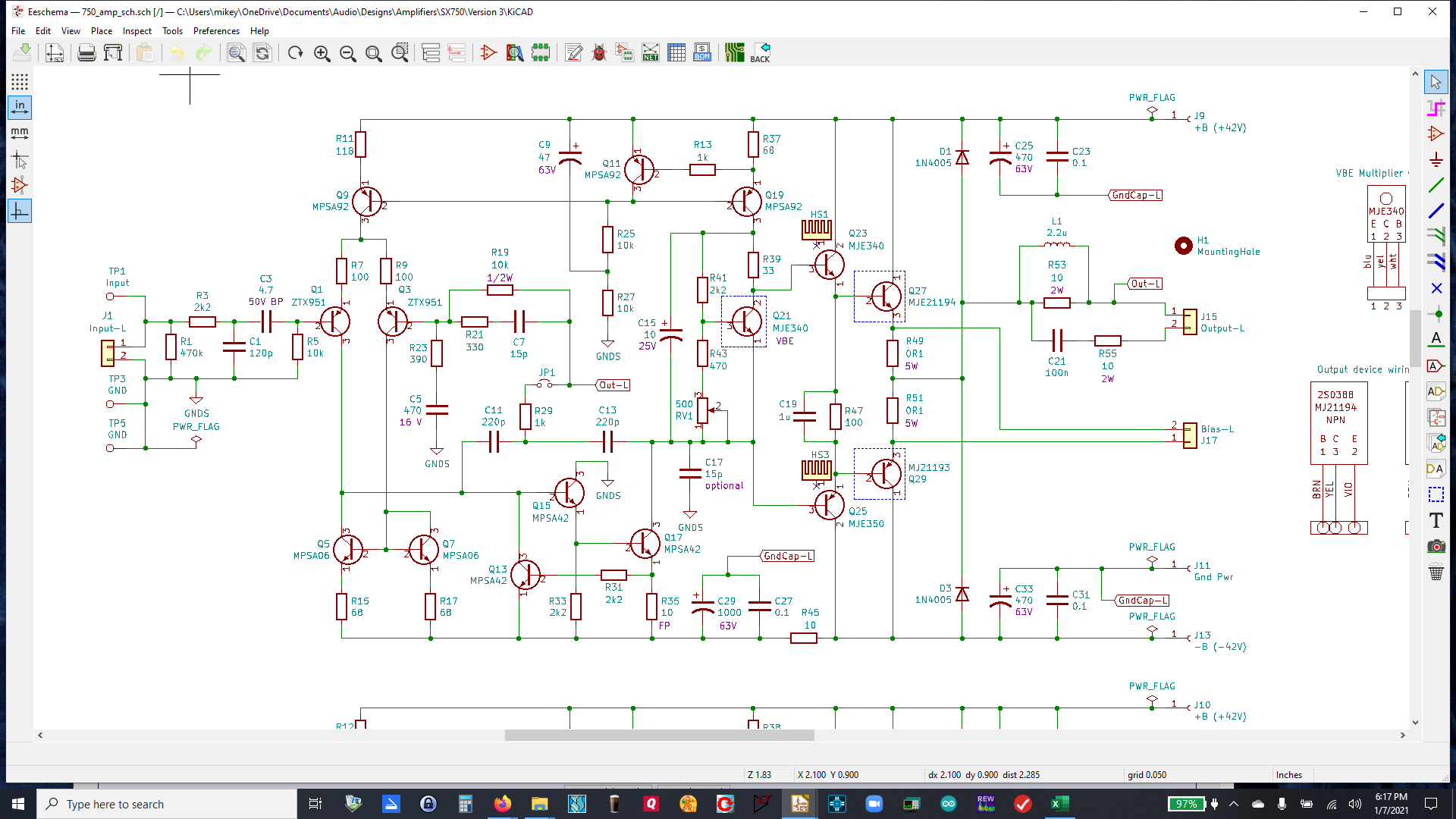
Task: Select the green Place wire tool
Action: 1436,185
